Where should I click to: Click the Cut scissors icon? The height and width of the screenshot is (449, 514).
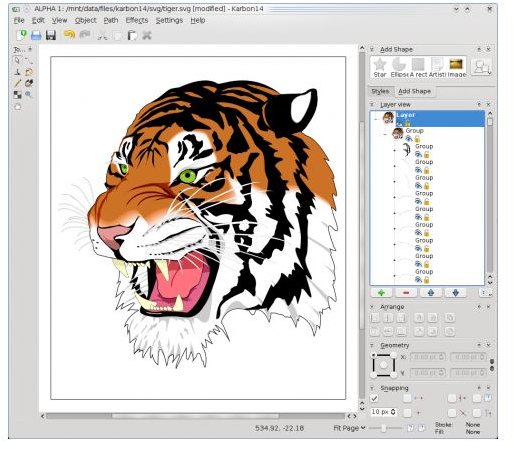coord(103,35)
